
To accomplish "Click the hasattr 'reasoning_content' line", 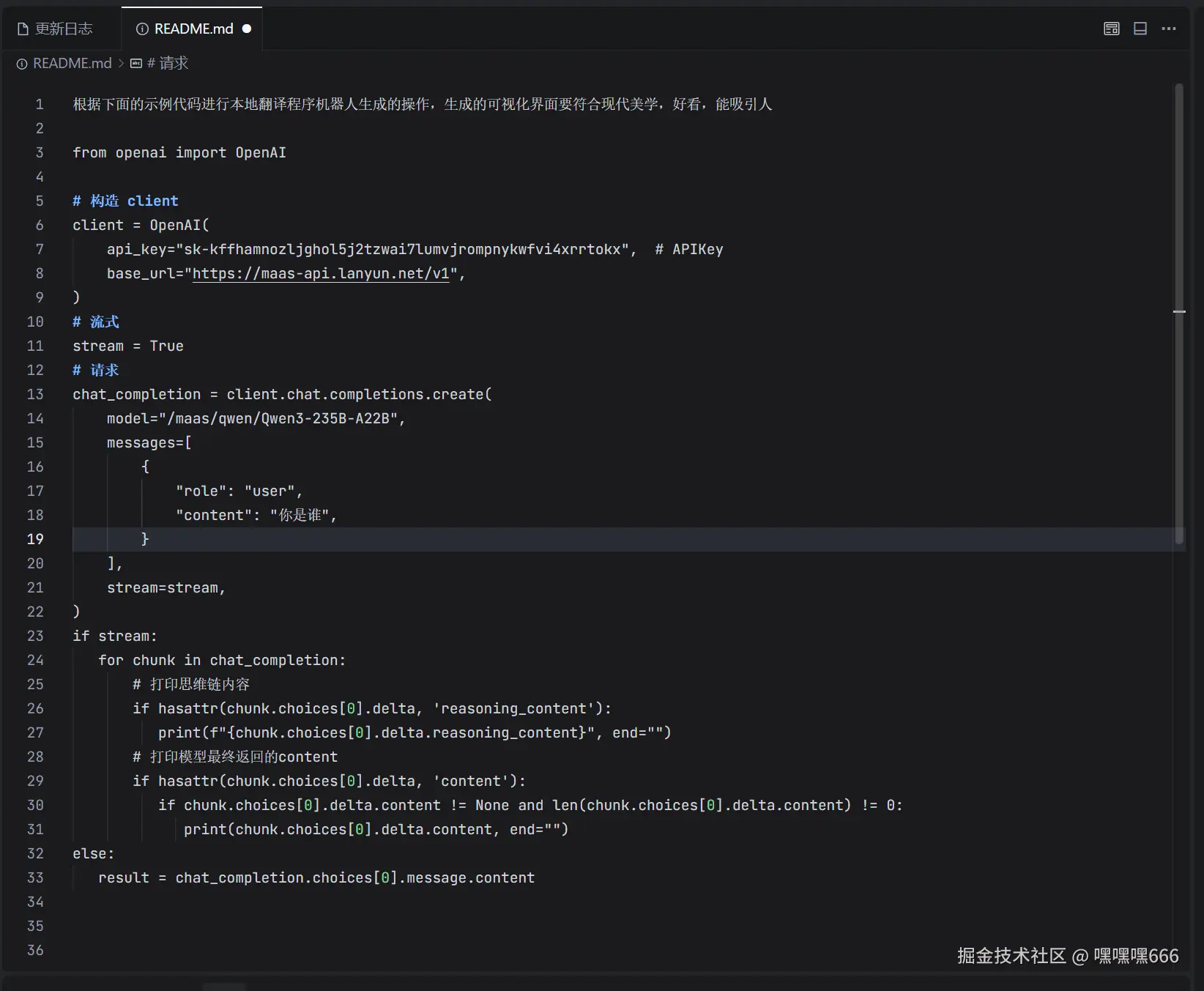I will click(x=372, y=708).
